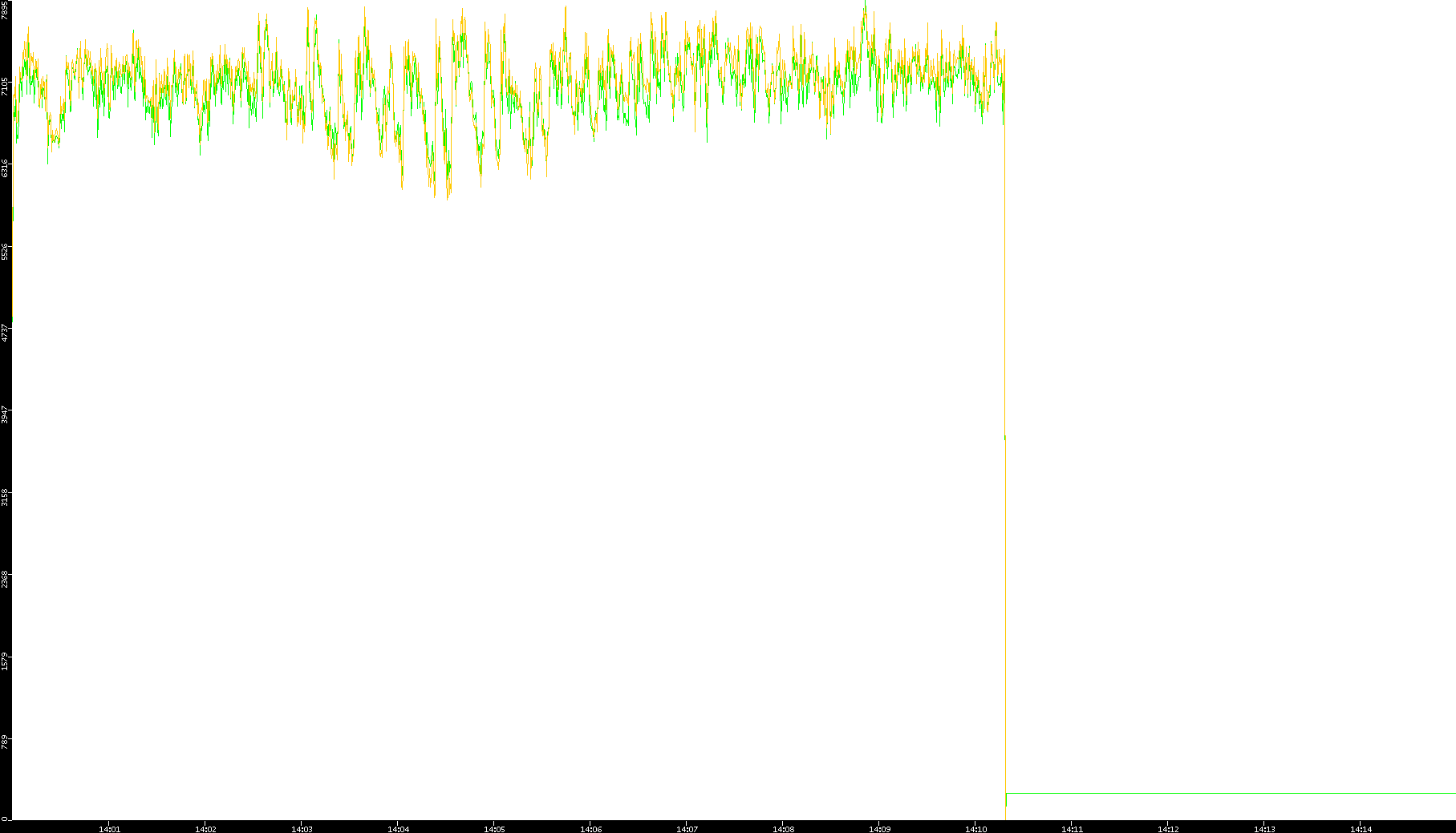Click the 14:10 time axis label
The width and height of the screenshot is (1456, 833).
pos(975,828)
